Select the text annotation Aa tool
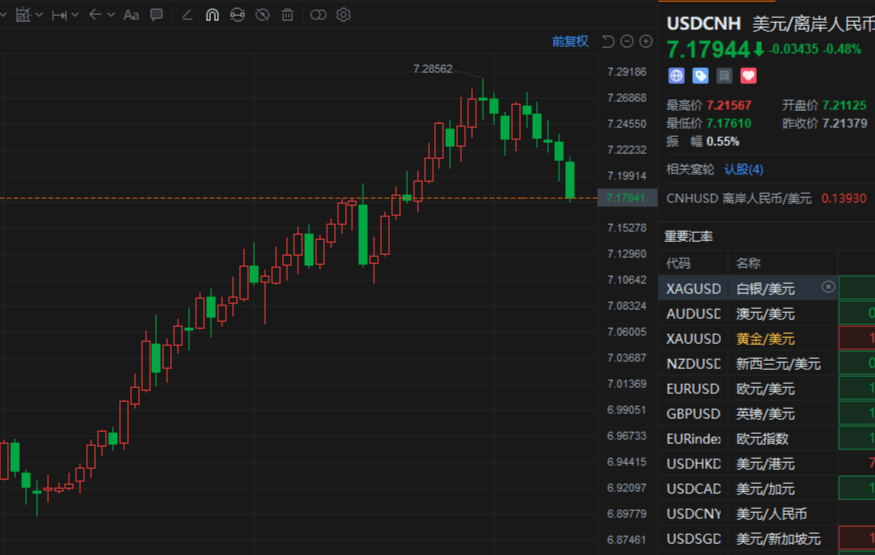This screenshot has height=555, width=875. point(131,15)
